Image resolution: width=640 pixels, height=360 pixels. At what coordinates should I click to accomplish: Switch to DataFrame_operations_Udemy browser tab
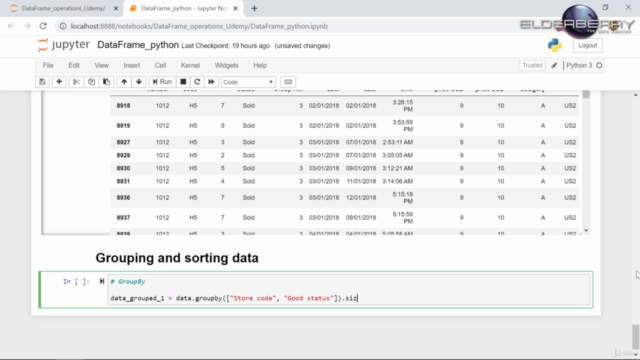[63, 8]
